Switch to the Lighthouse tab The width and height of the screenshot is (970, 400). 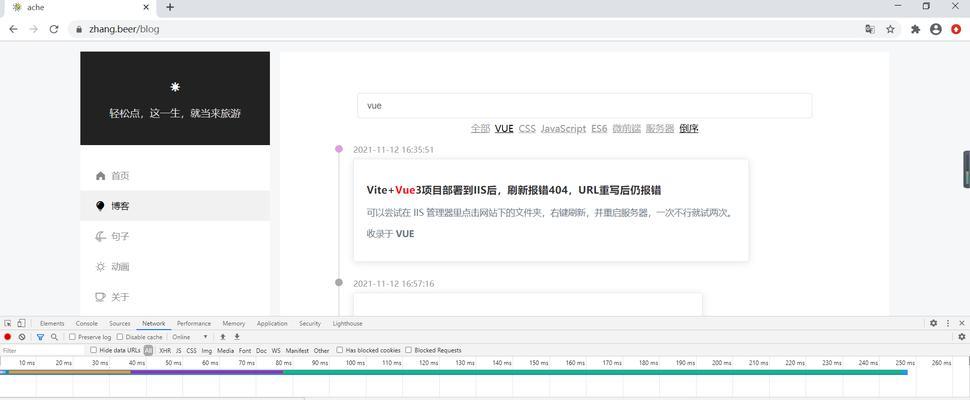347,323
